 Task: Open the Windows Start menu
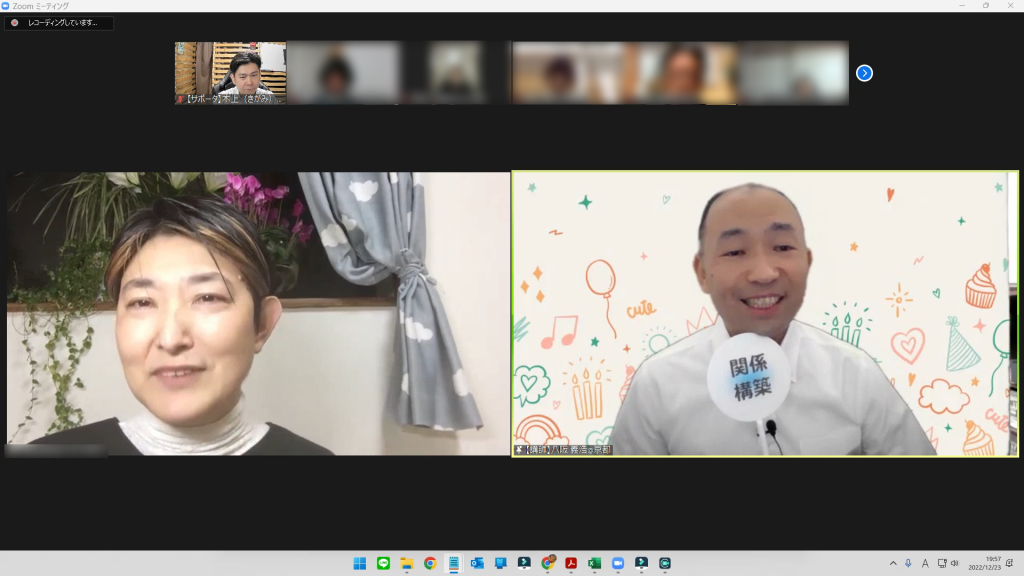(x=359, y=563)
